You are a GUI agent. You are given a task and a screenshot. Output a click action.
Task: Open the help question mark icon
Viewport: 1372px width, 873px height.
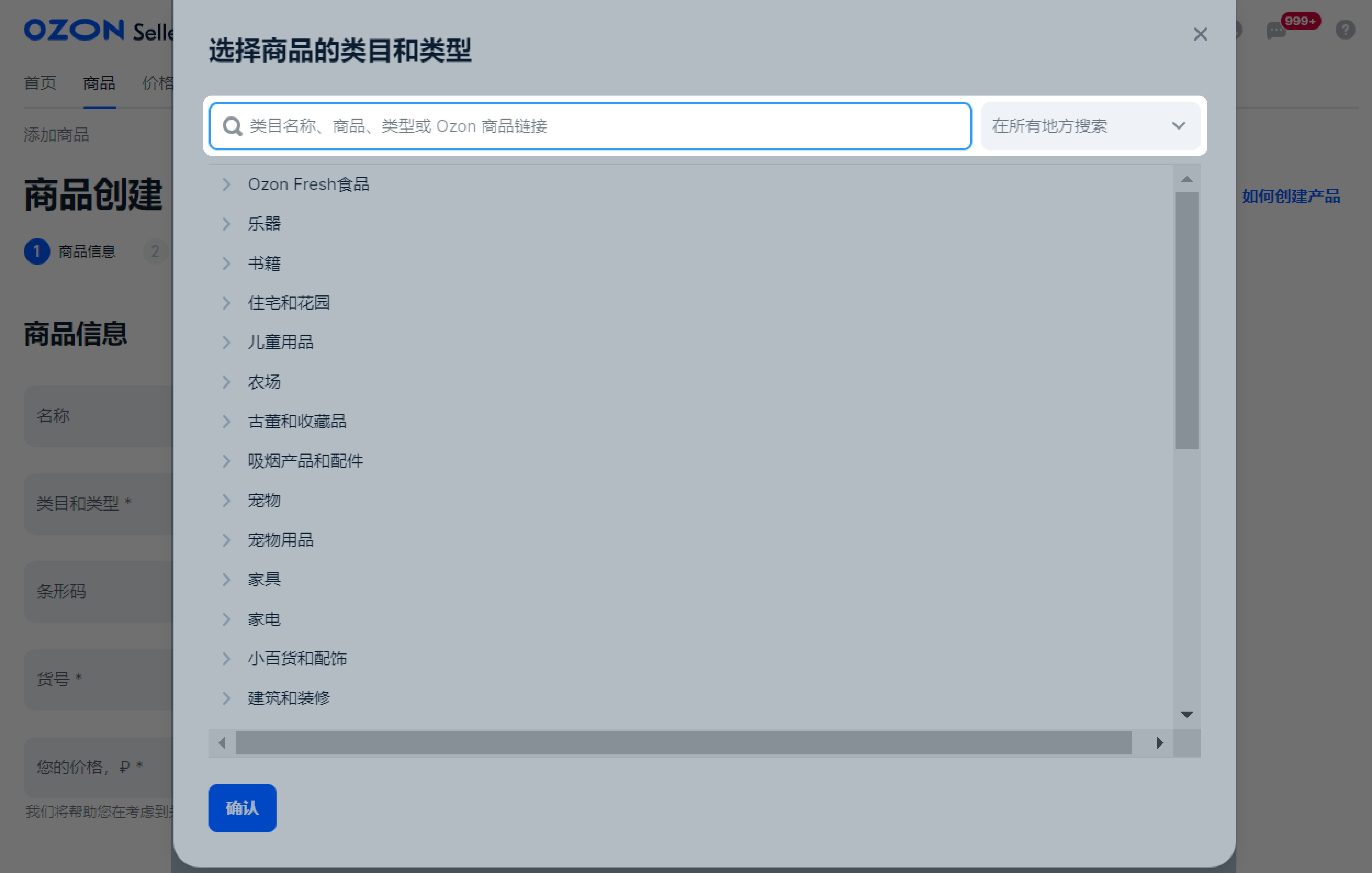coord(1345,30)
